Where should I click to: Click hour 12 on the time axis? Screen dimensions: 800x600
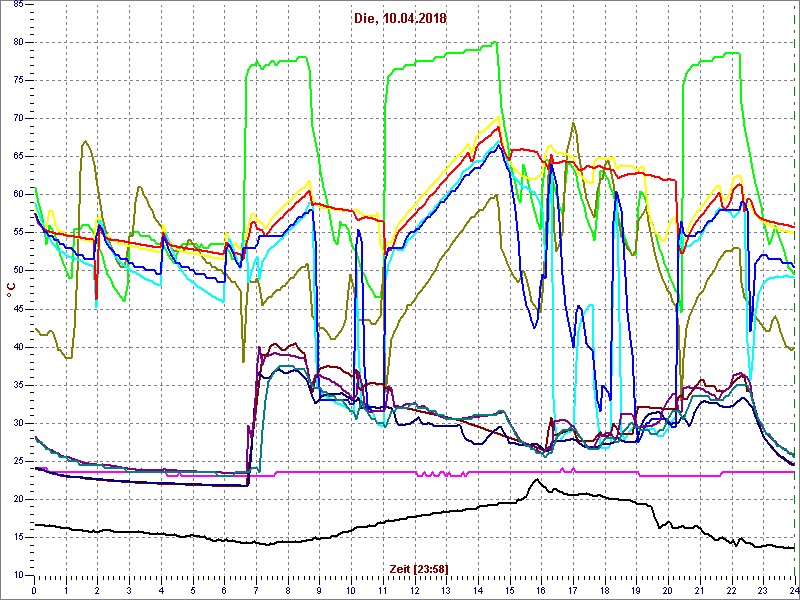click(x=414, y=589)
